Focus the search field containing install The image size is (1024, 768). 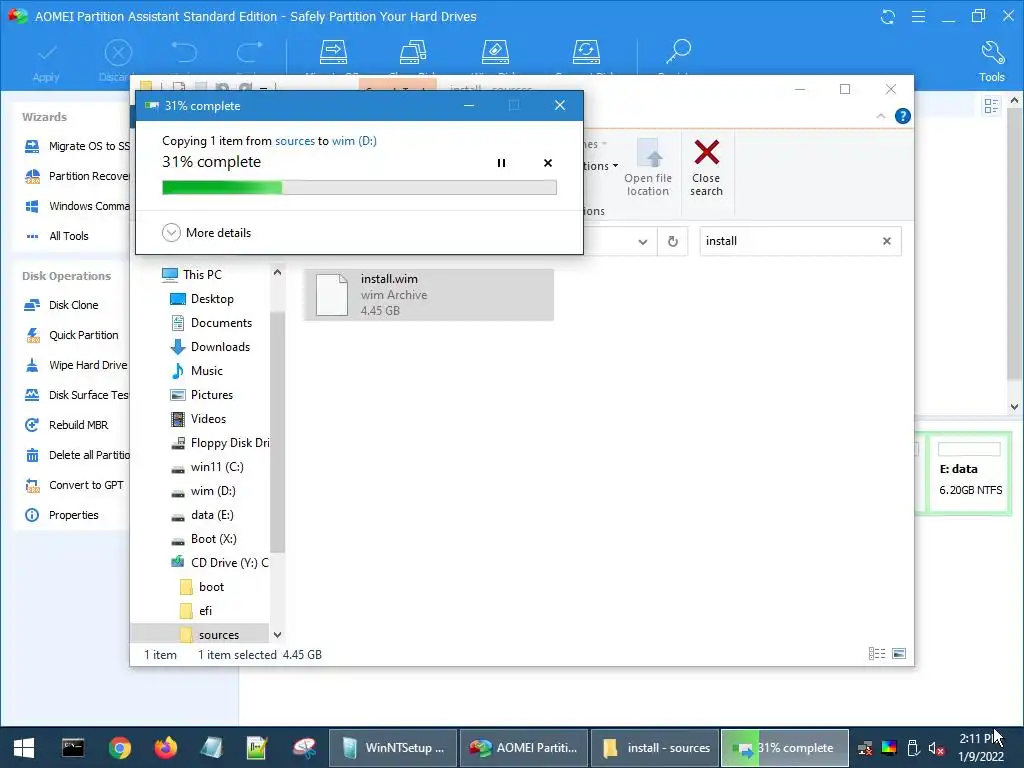[x=789, y=241]
